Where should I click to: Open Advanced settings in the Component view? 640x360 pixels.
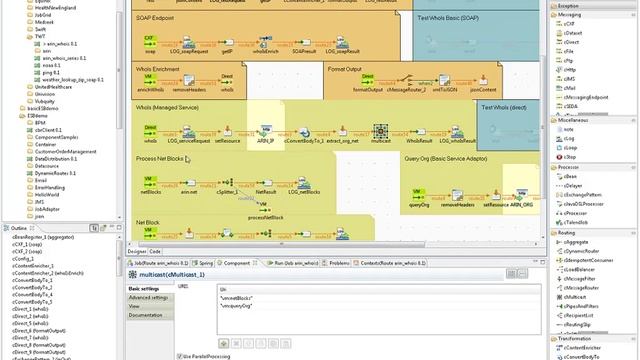[x=150, y=298]
